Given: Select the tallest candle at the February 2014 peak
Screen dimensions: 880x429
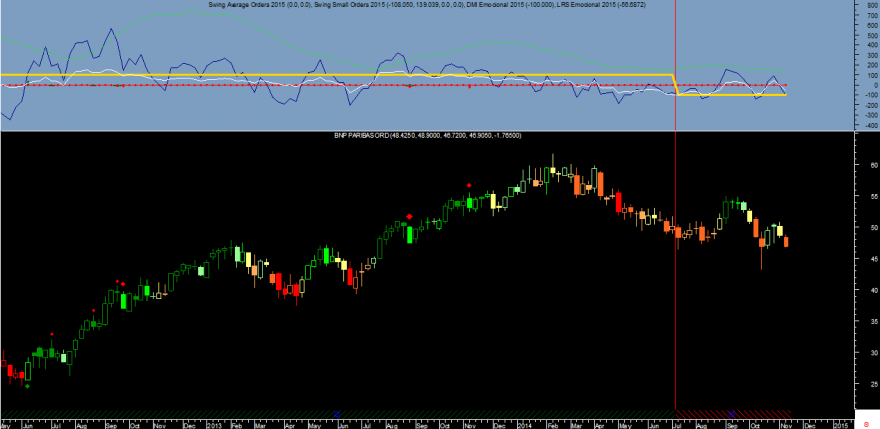Looking at the screenshot, I should pos(553,166).
